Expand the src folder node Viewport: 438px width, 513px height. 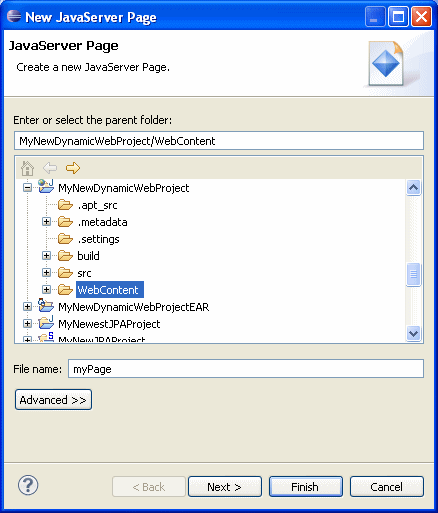[x=46, y=273]
